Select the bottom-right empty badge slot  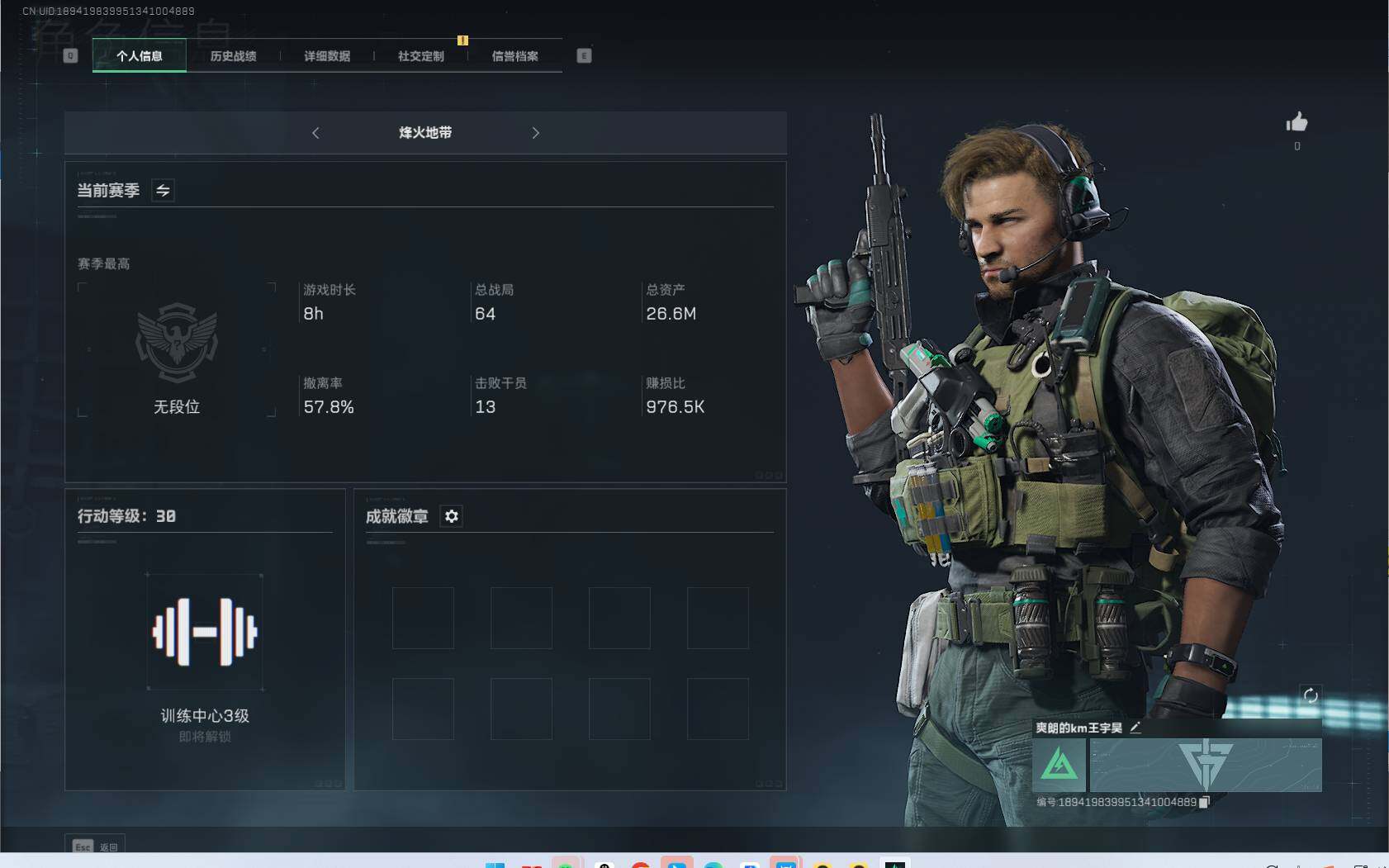pos(718,709)
